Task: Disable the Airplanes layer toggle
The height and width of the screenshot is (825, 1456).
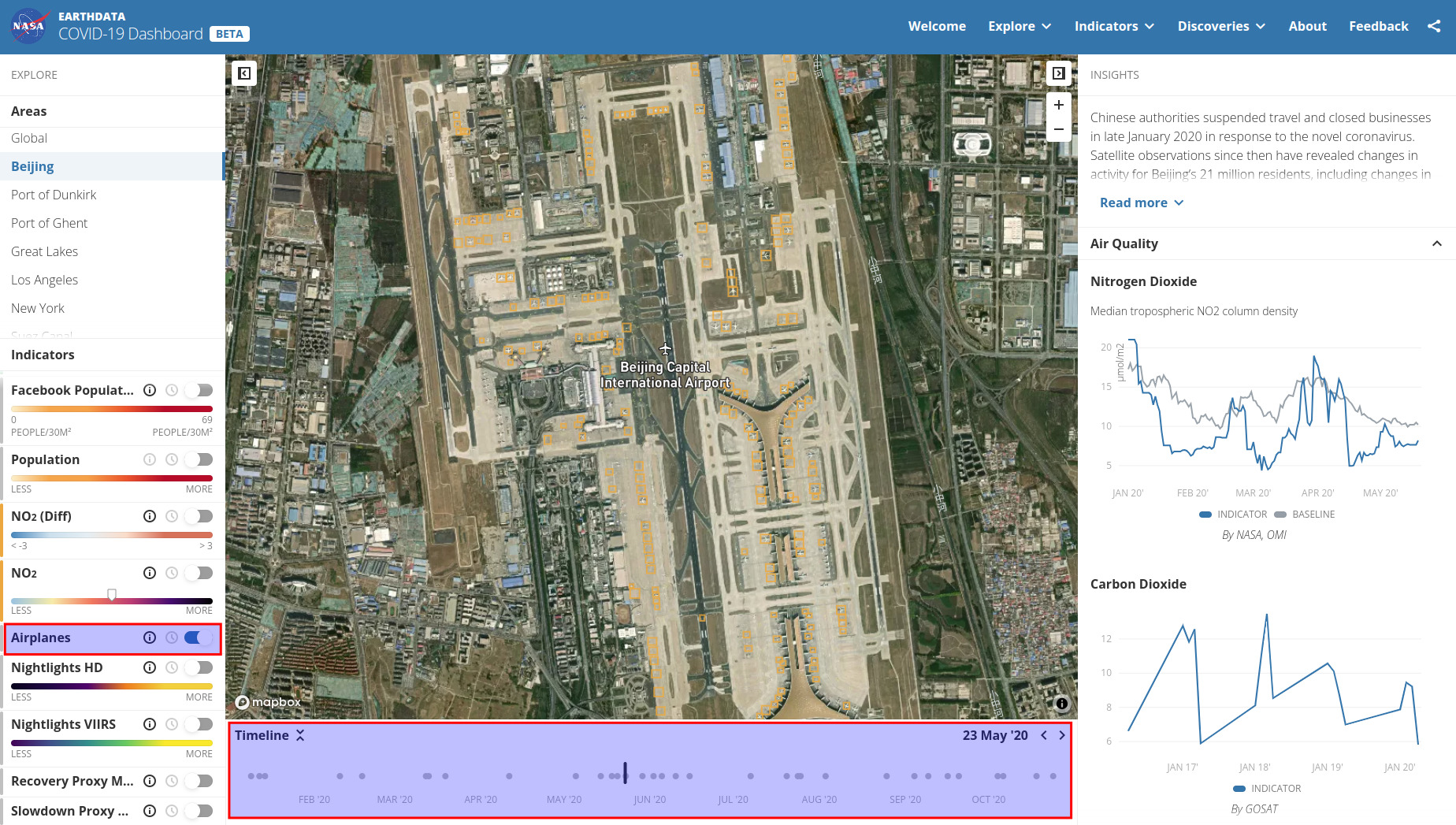Action: pos(199,637)
